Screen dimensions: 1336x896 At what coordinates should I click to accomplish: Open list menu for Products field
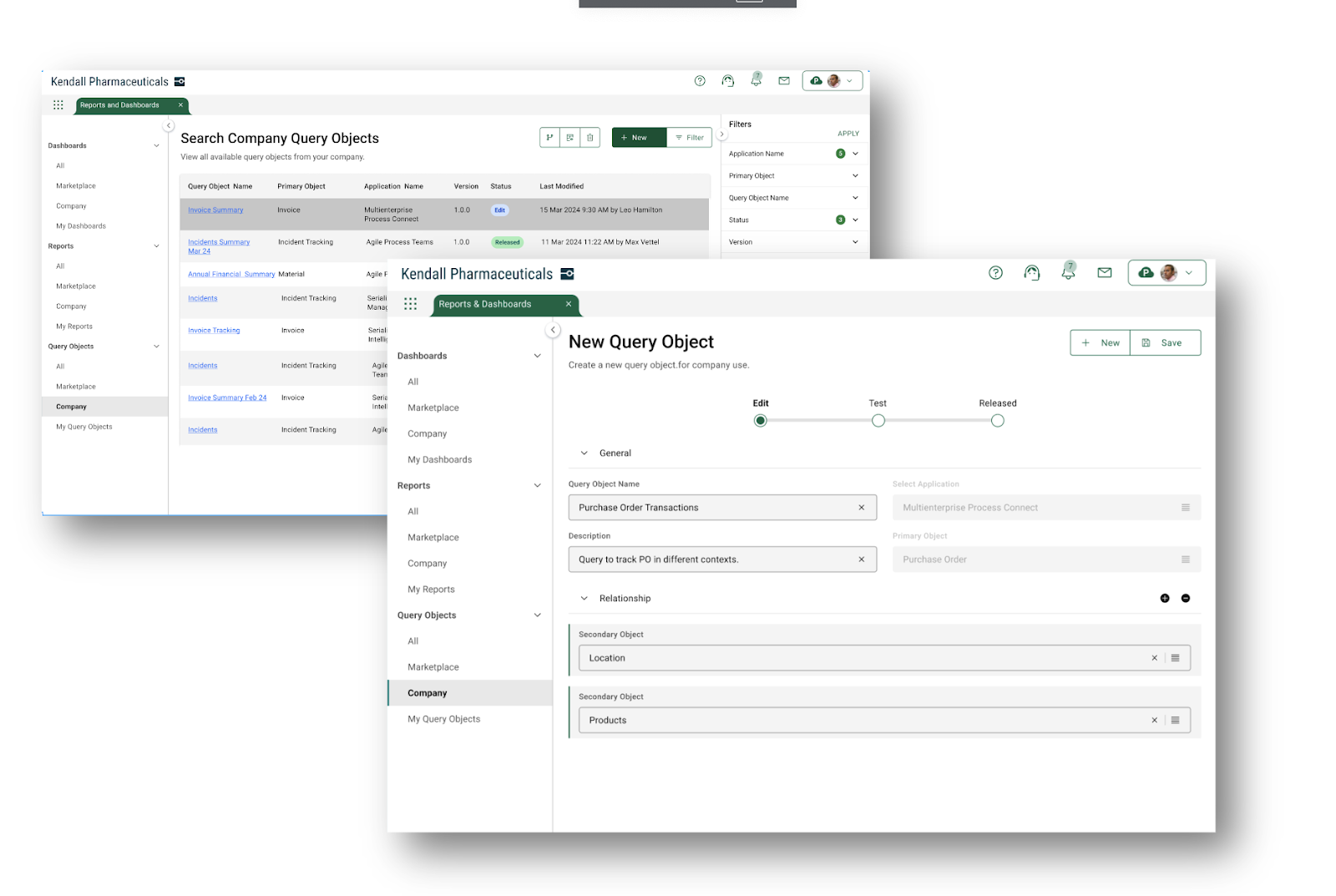click(1175, 720)
